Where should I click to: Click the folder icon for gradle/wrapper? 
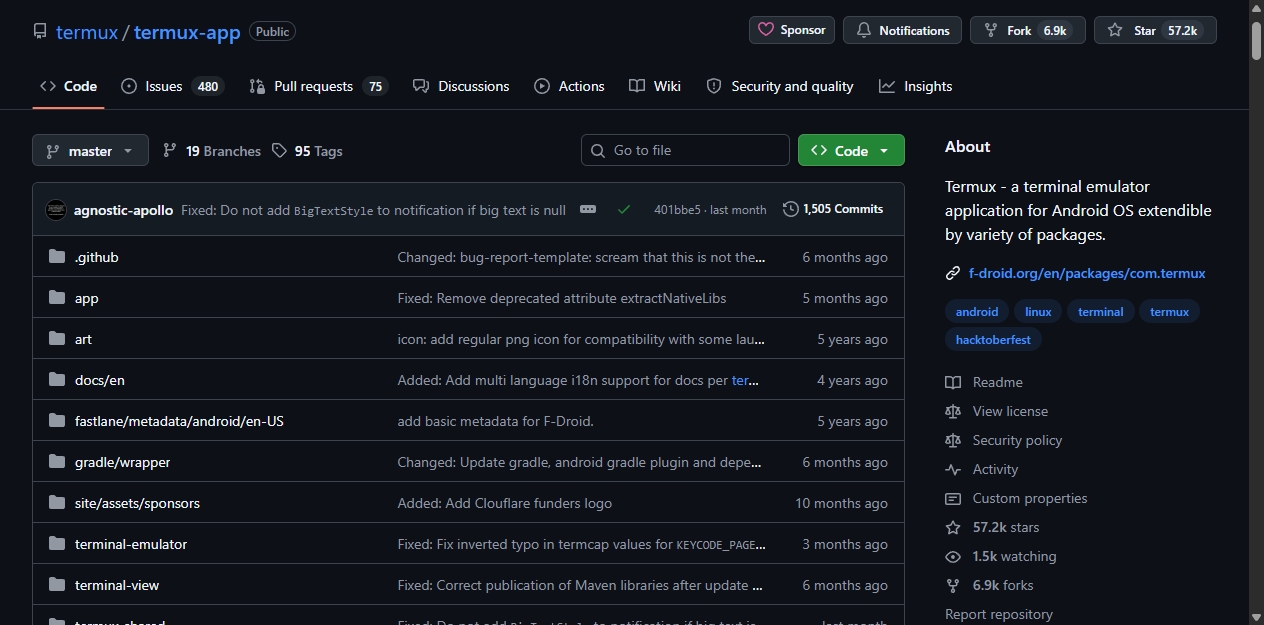point(57,462)
